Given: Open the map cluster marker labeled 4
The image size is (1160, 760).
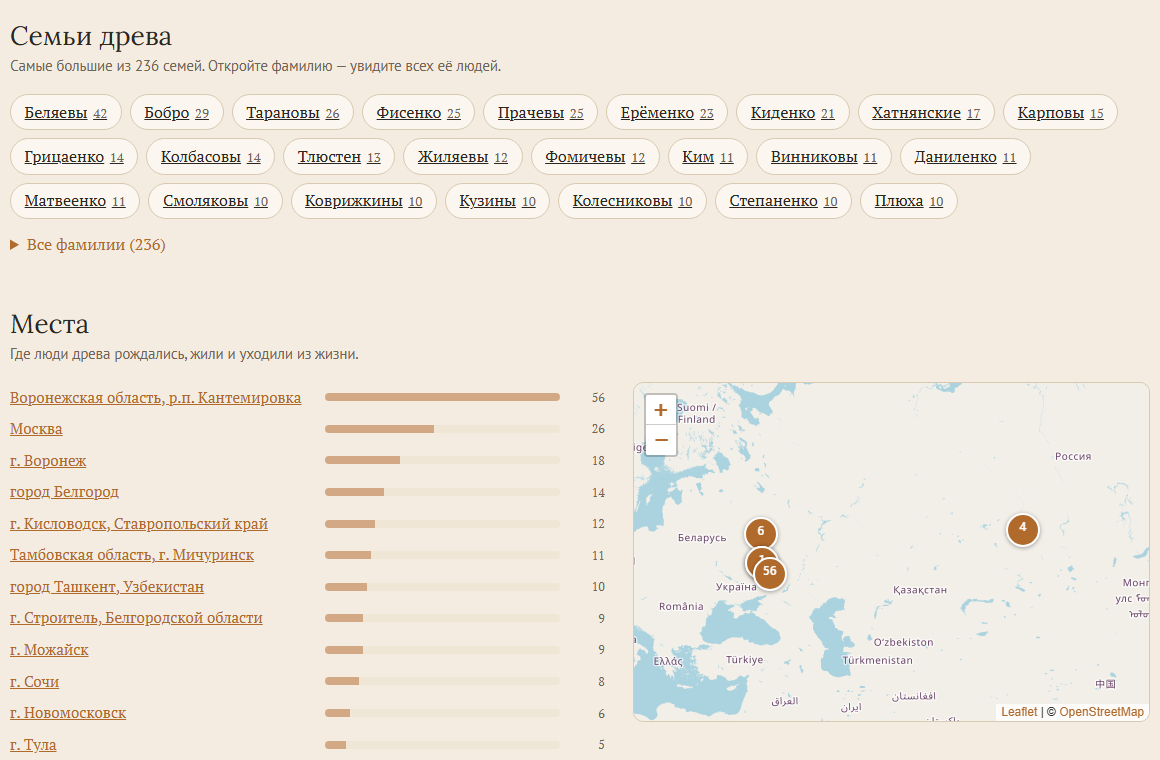Looking at the screenshot, I should [1022, 529].
